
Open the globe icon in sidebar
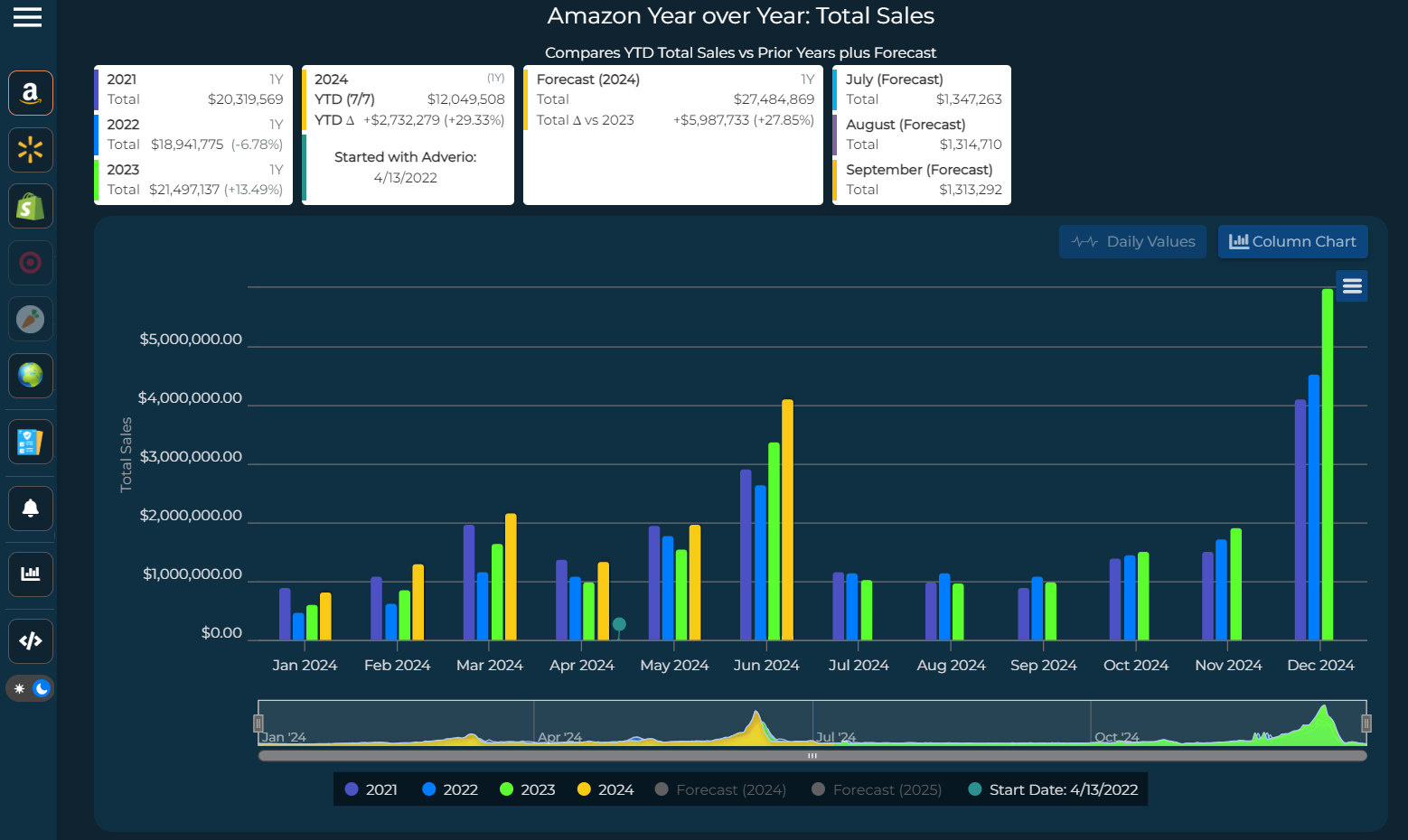click(x=31, y=375)
